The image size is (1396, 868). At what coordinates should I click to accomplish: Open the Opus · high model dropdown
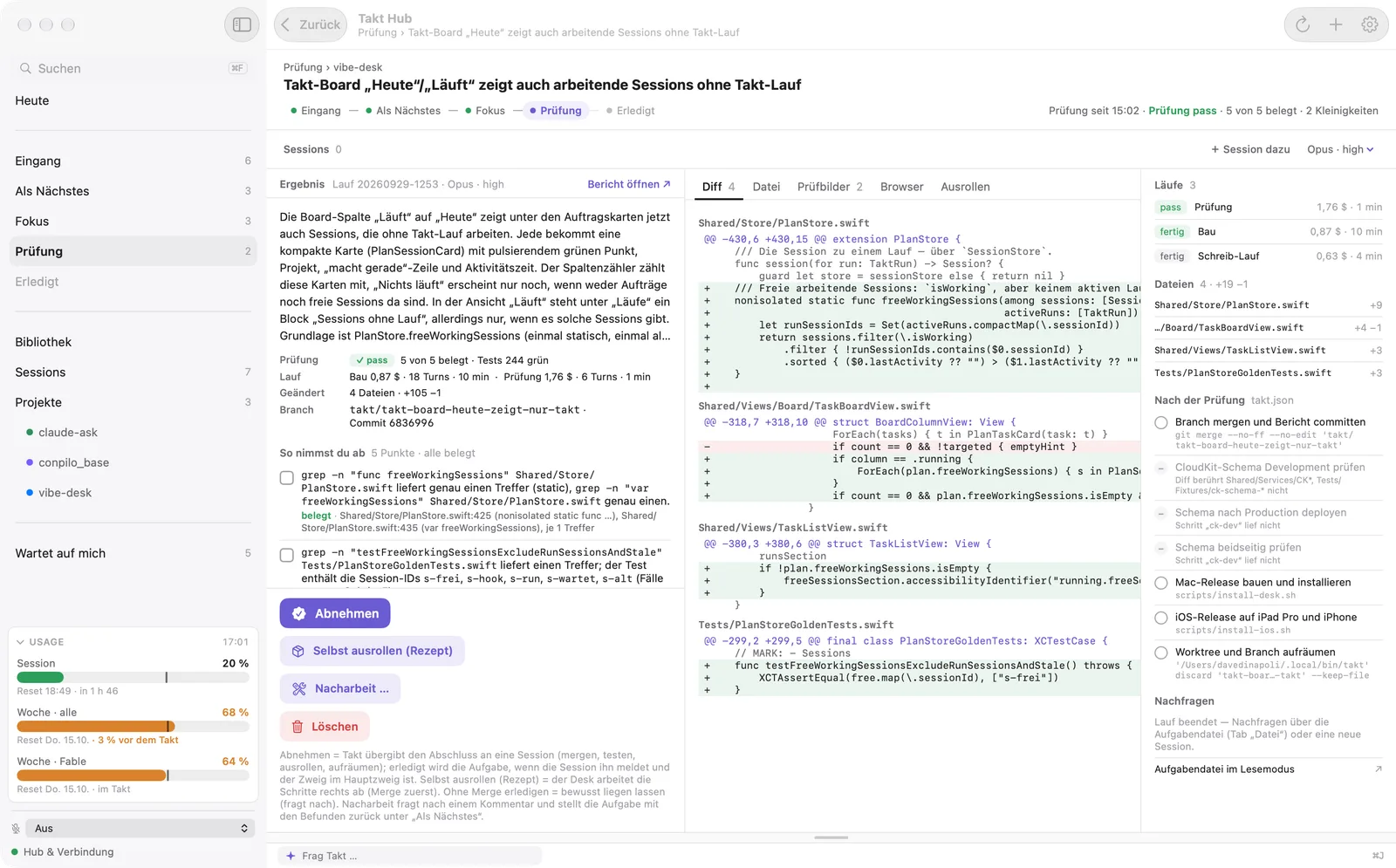1340,149
